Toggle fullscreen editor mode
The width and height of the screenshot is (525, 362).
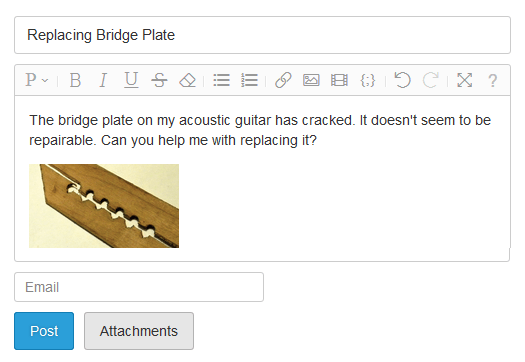click(x=464, y=80)
